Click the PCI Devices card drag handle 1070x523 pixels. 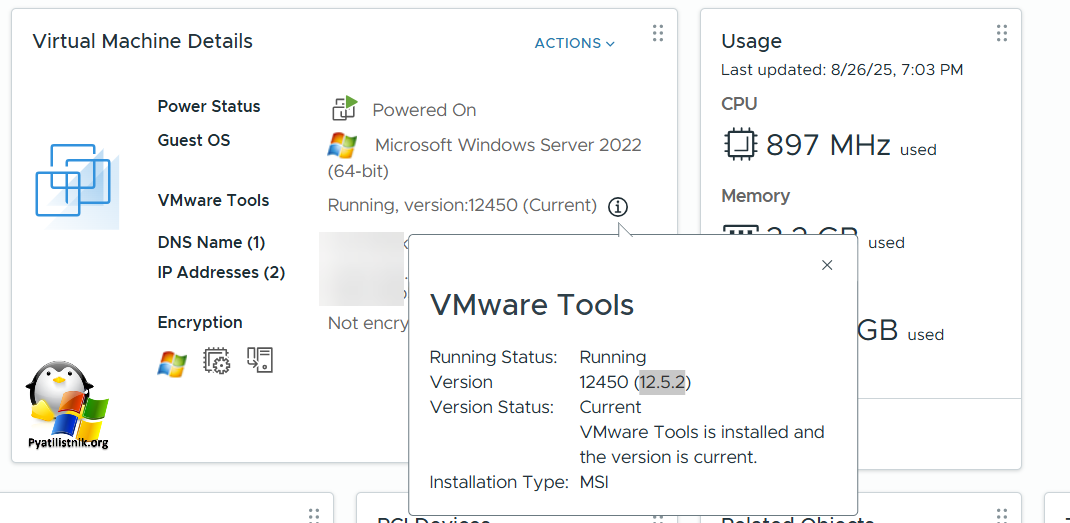[657, 515]
